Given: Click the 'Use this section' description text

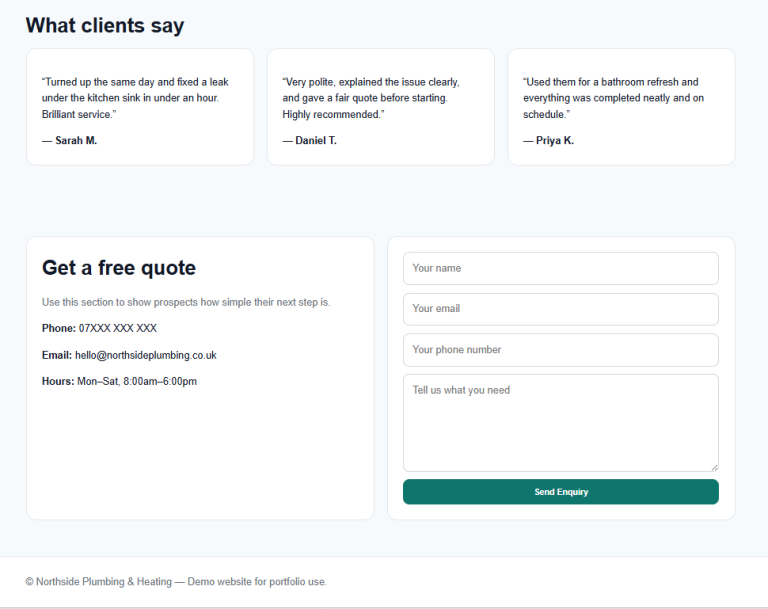Looking at the screenshot, I should [186, 302].
